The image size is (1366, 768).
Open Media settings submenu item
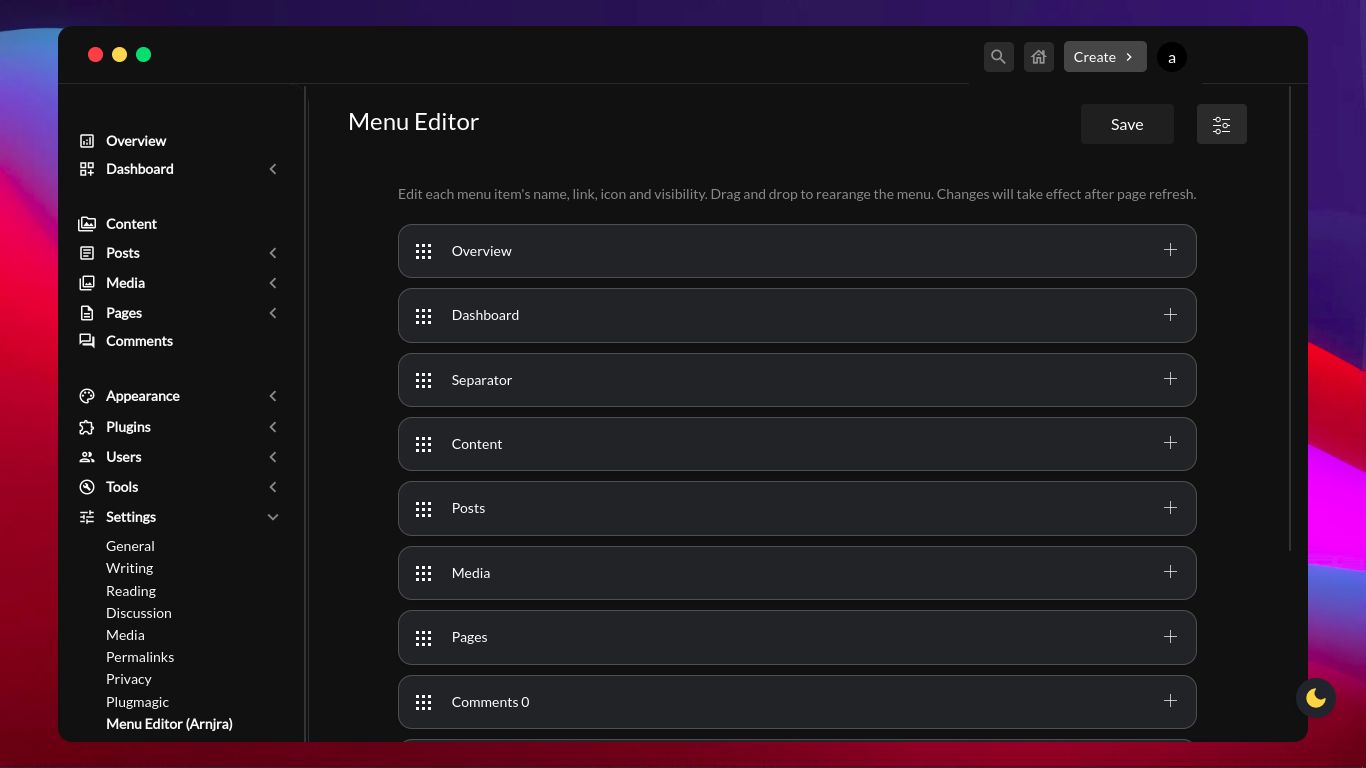pos(125,635)
